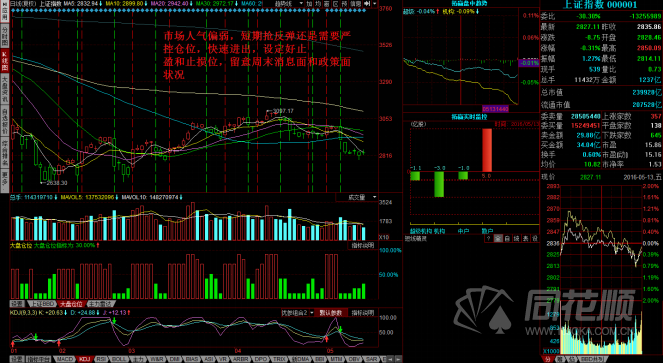664x363 pixels.
Task: Click the 区 interval-statistics icon
Action: (336, 3)
